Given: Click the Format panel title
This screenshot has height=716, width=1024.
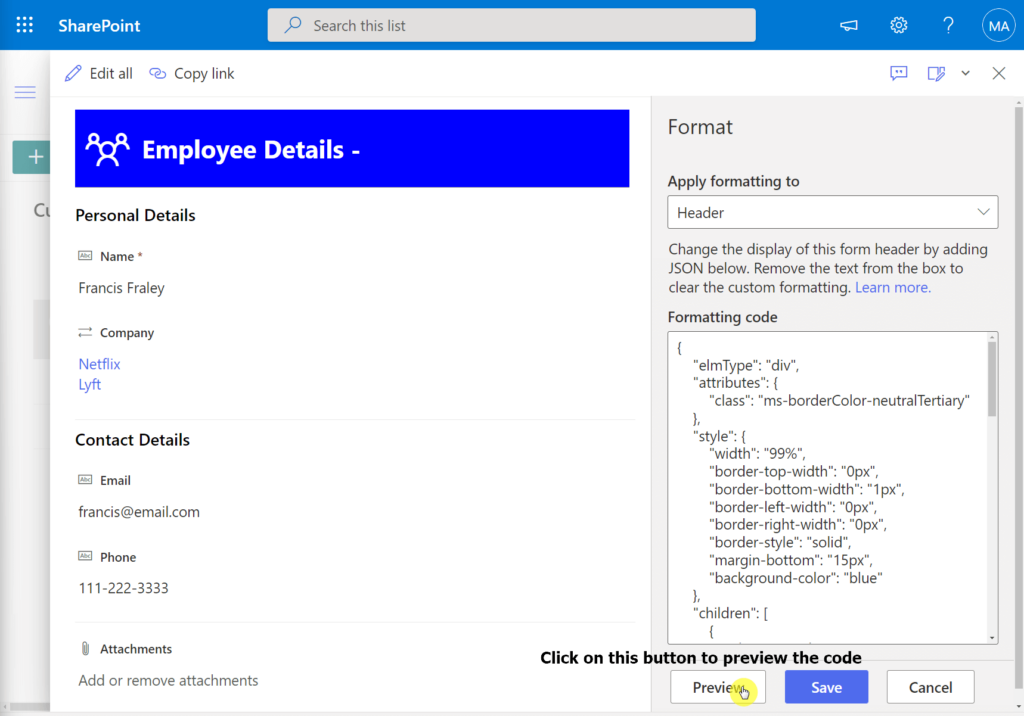Looking at the screenshot, I should [x=700, y=127].
